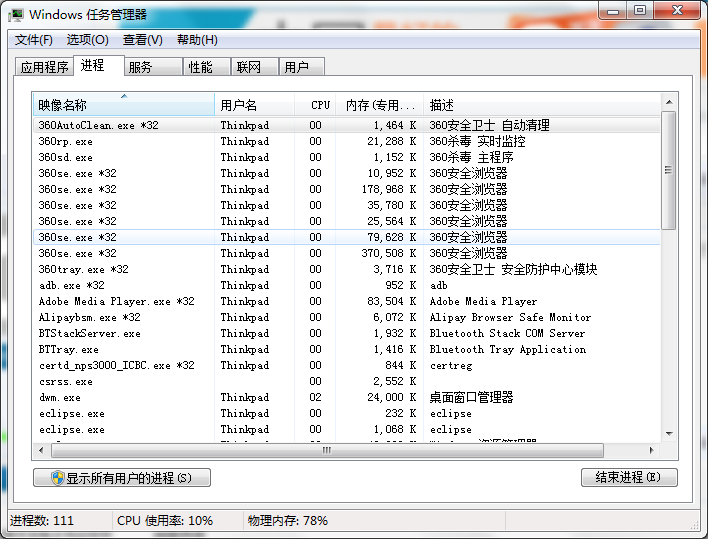Viewport: 708px width, 539px height.
Task: Click the horizontal scrollbar left arrow
Action: tap(42, 450)
